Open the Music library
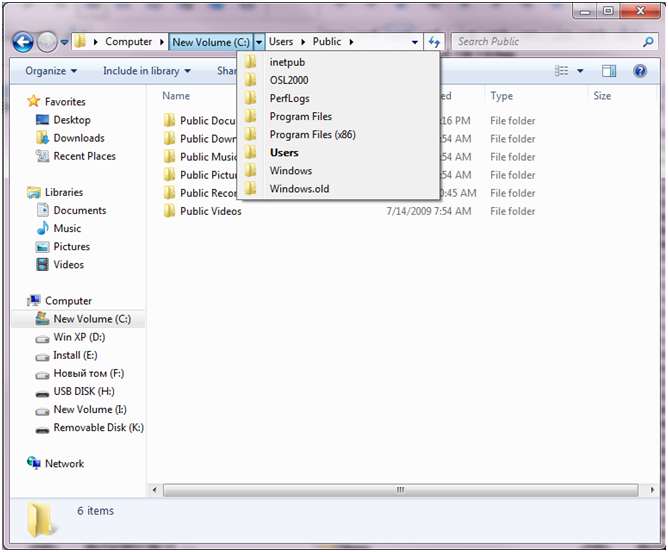668x552 pixels. [67, 229]
